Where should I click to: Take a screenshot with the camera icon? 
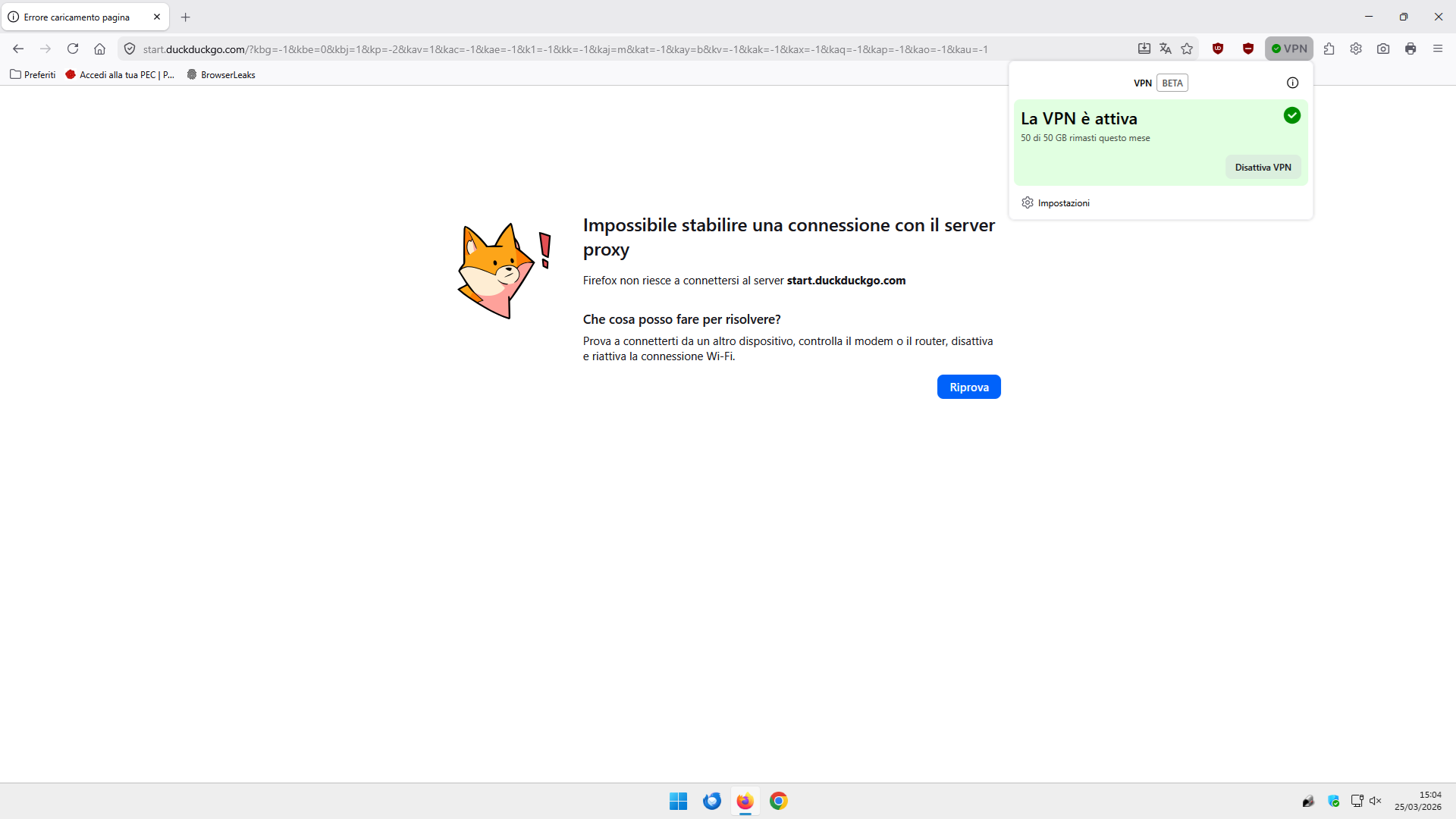[1383, 49]
